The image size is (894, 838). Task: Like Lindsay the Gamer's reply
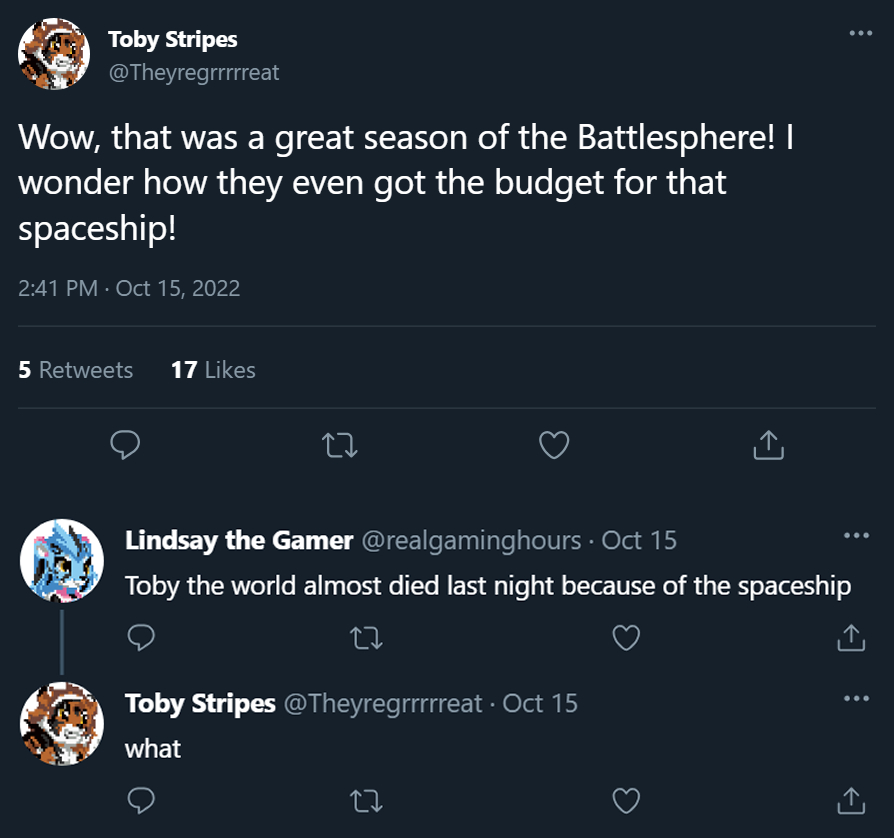(x=626, y=637)
